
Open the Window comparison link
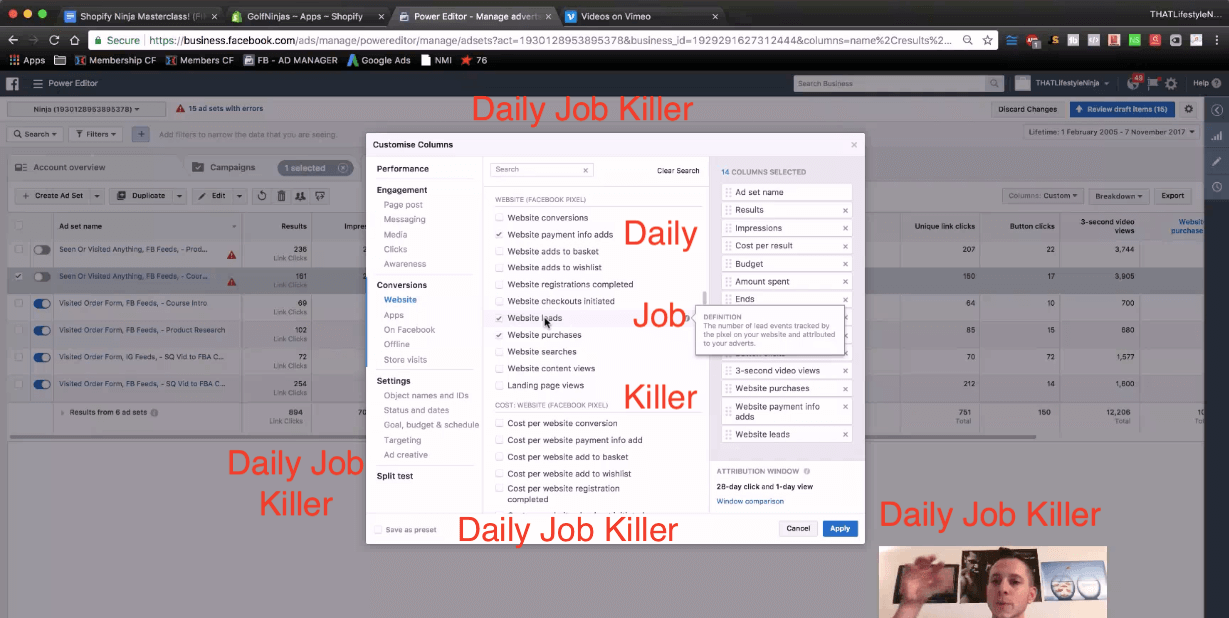click(750, 501)
